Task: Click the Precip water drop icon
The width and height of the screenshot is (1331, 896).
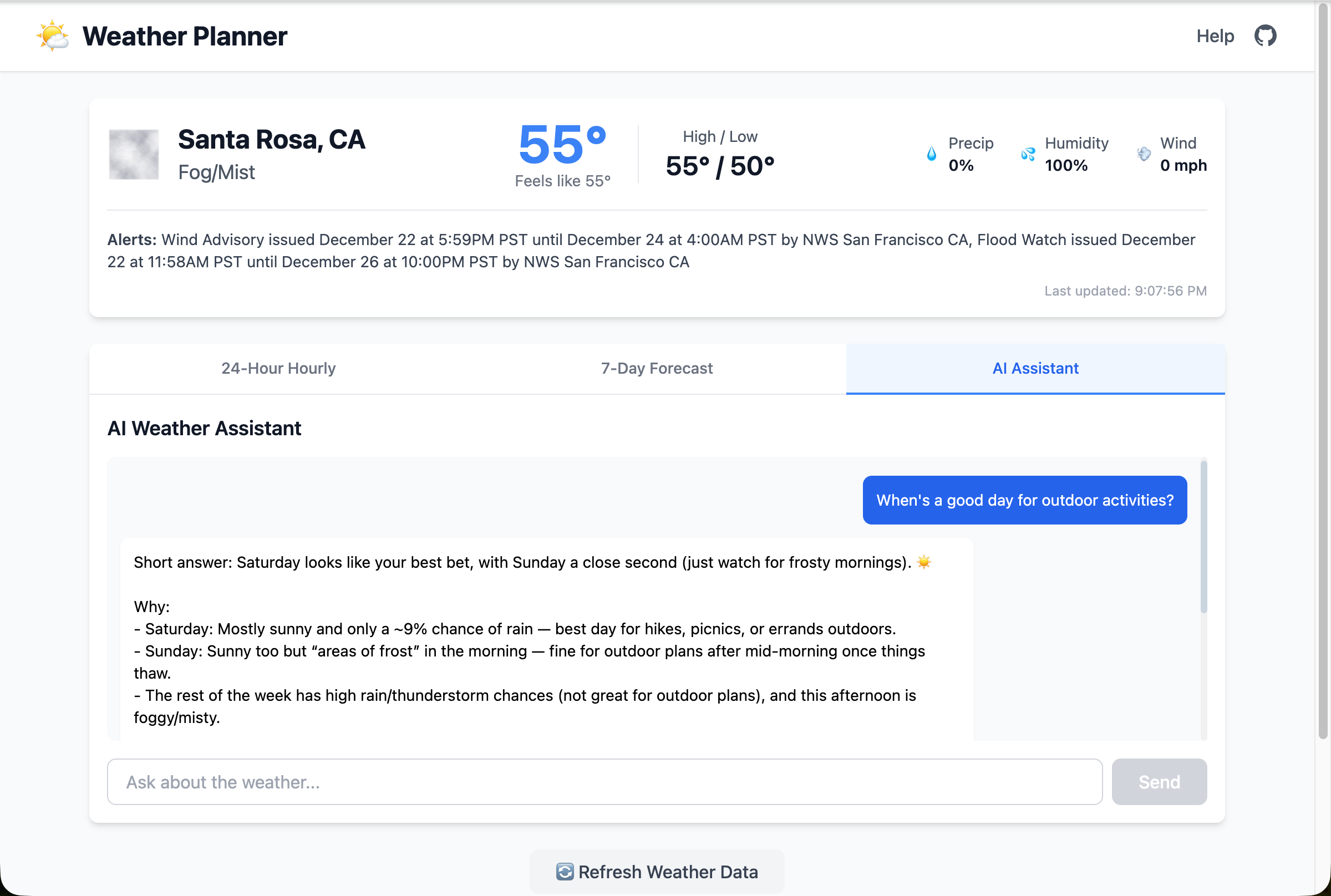Action: [x=931, y=154]
